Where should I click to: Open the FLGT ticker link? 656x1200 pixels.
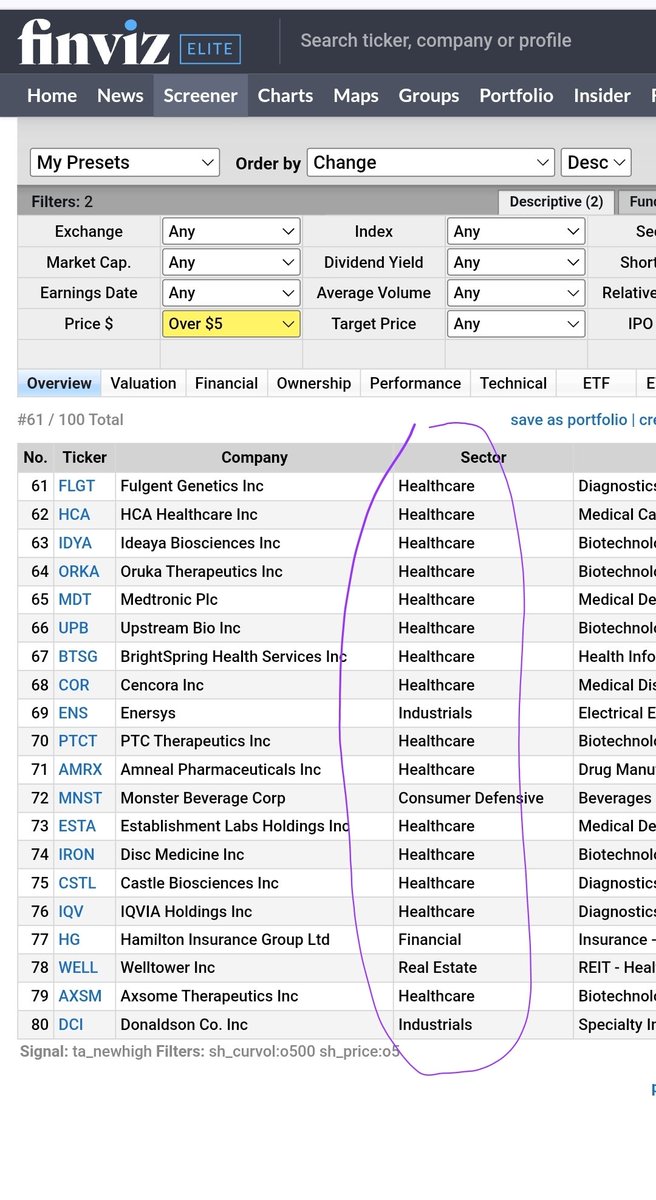(x=77, y=486)
